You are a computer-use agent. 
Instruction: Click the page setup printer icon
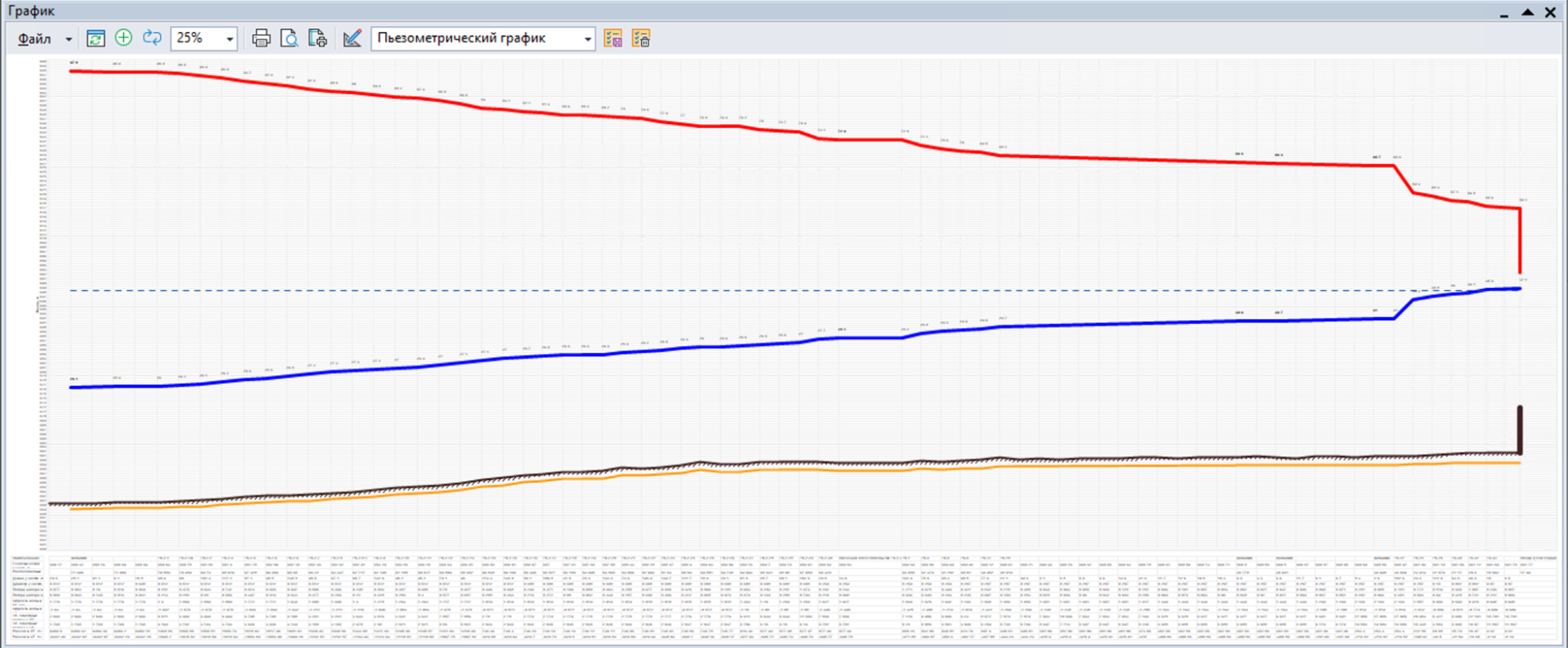(318, 38)
